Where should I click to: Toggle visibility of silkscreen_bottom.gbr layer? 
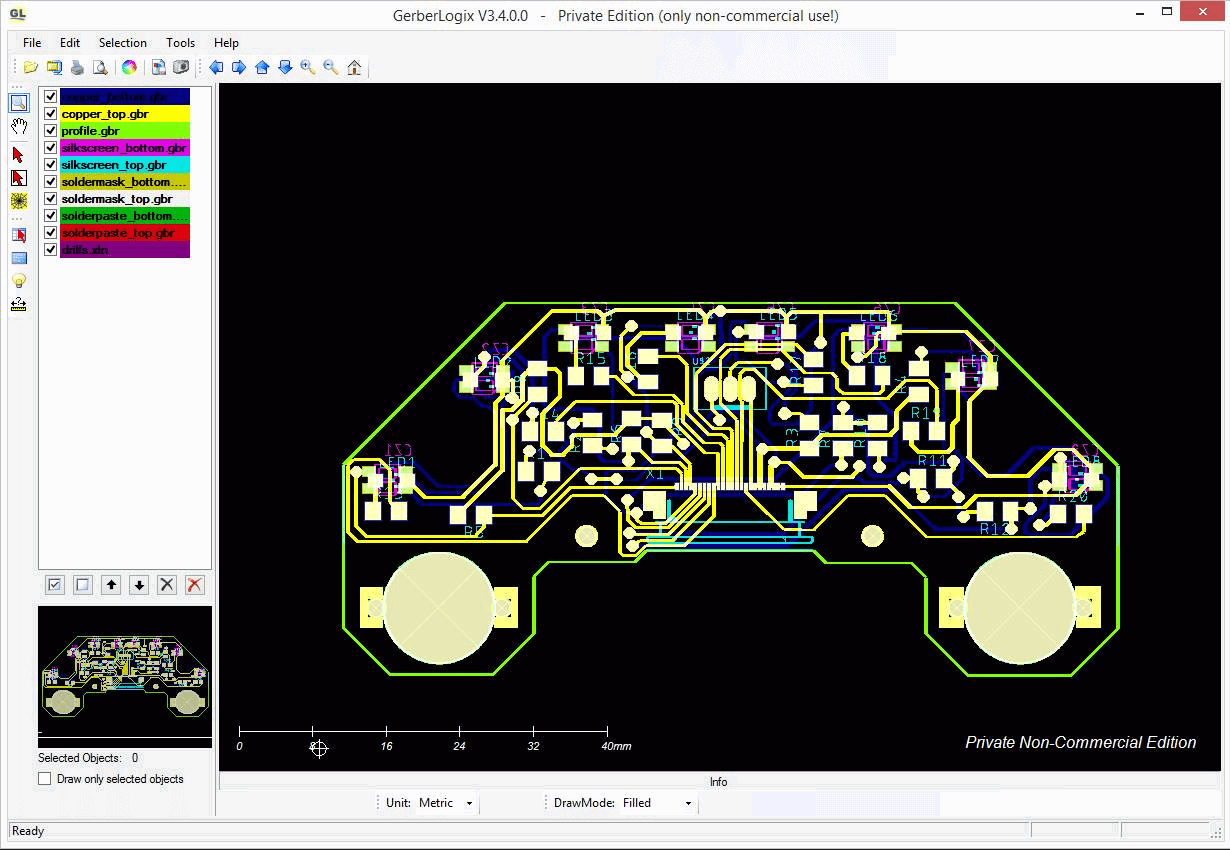pyautogui.click(x=50, y=148)
